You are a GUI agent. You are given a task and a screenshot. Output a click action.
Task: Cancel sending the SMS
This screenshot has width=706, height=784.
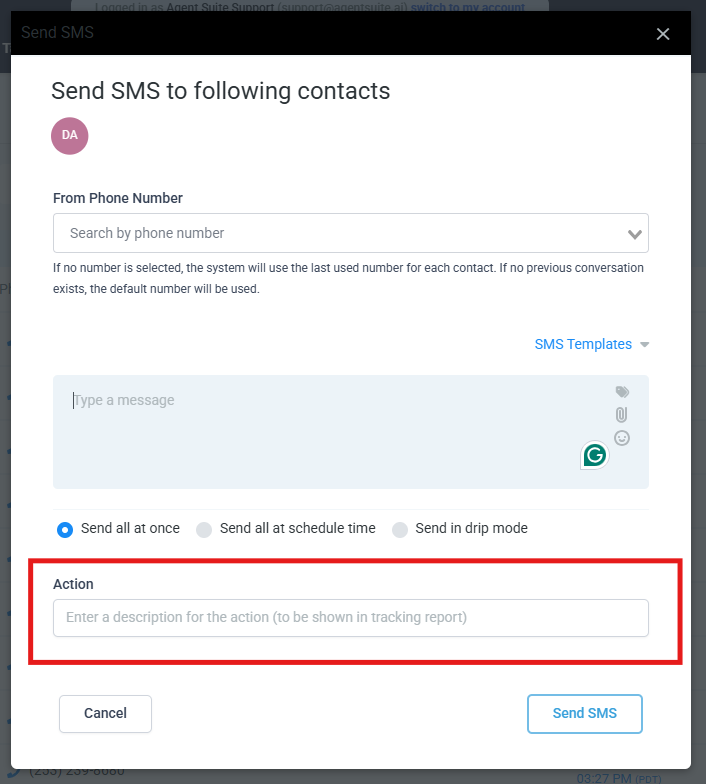coord(105,714)
